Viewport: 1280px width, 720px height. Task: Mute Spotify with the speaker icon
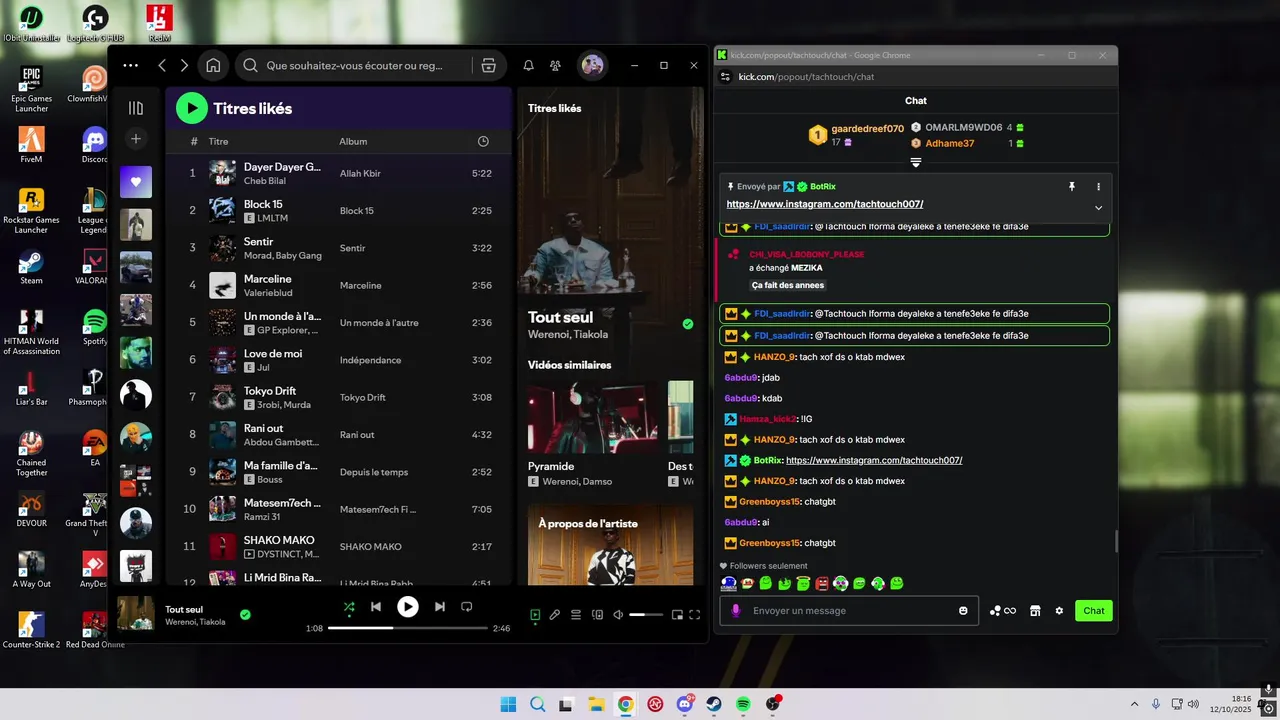pyautogui.click(x=618, y=615)
